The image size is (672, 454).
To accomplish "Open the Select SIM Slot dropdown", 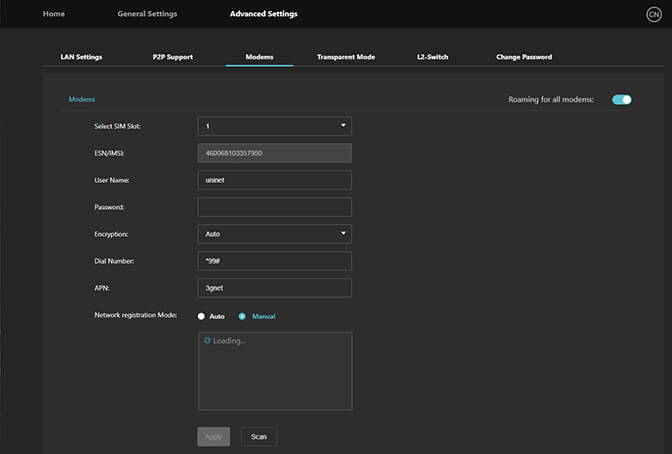I will [x=275, y=126].
